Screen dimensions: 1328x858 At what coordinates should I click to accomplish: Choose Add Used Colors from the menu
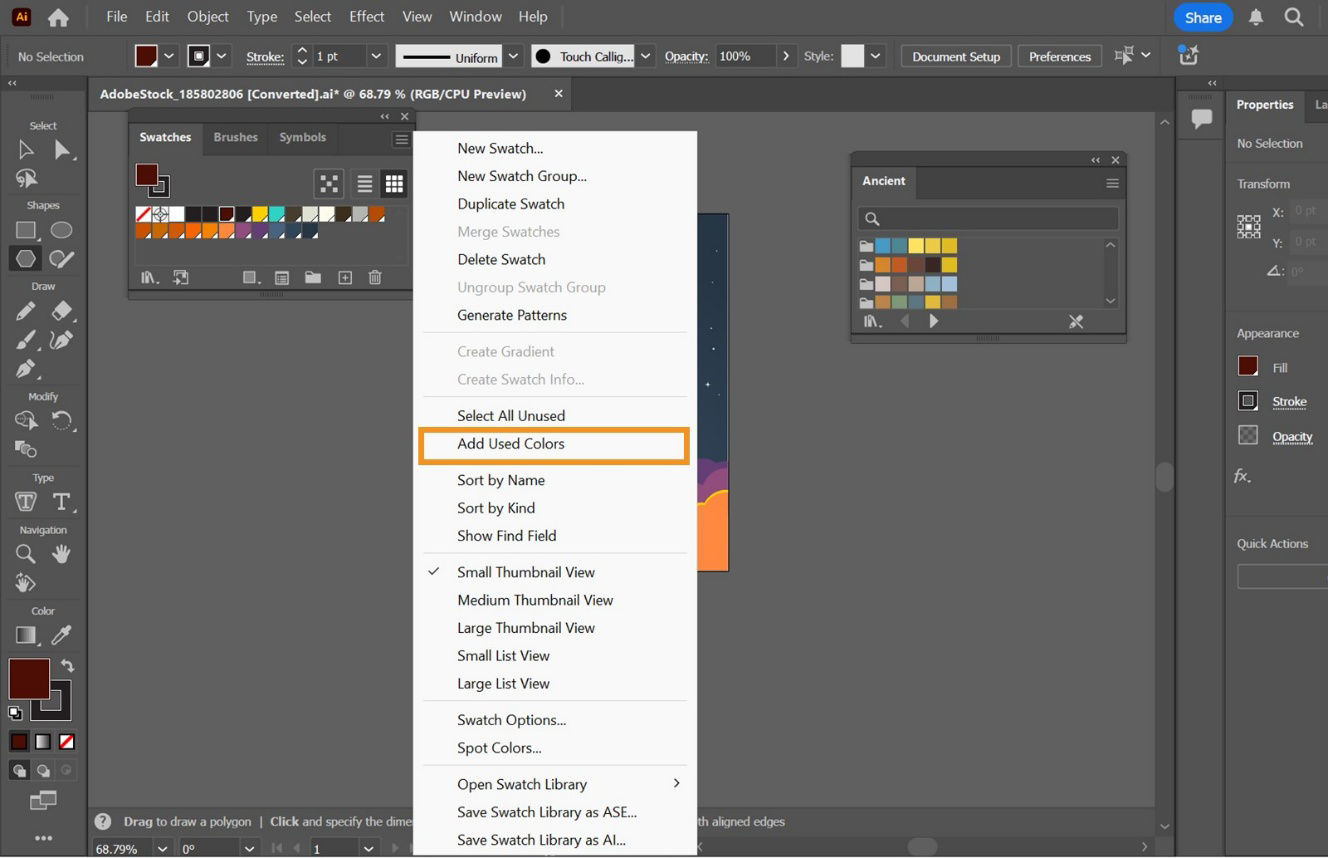point(511,444)
